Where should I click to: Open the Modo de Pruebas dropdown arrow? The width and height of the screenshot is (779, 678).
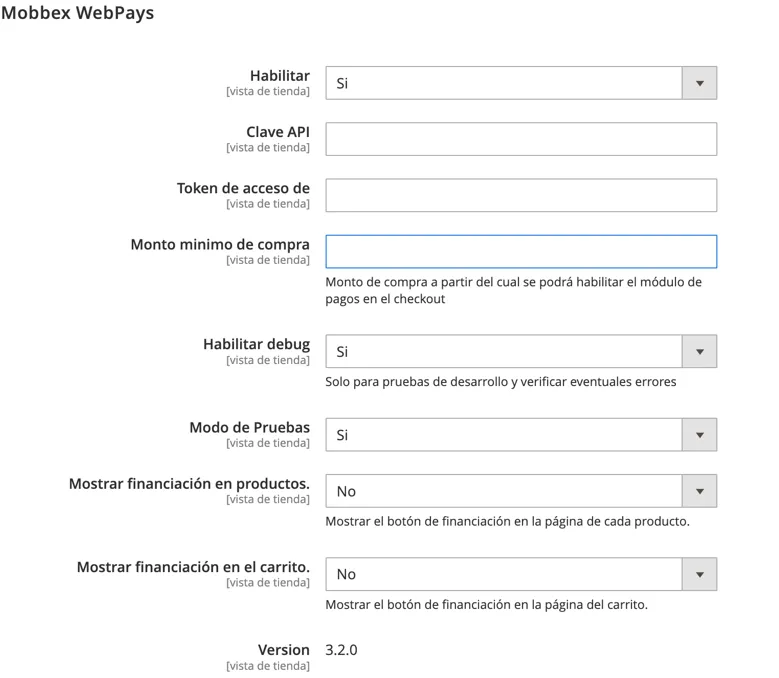[699, 435]
